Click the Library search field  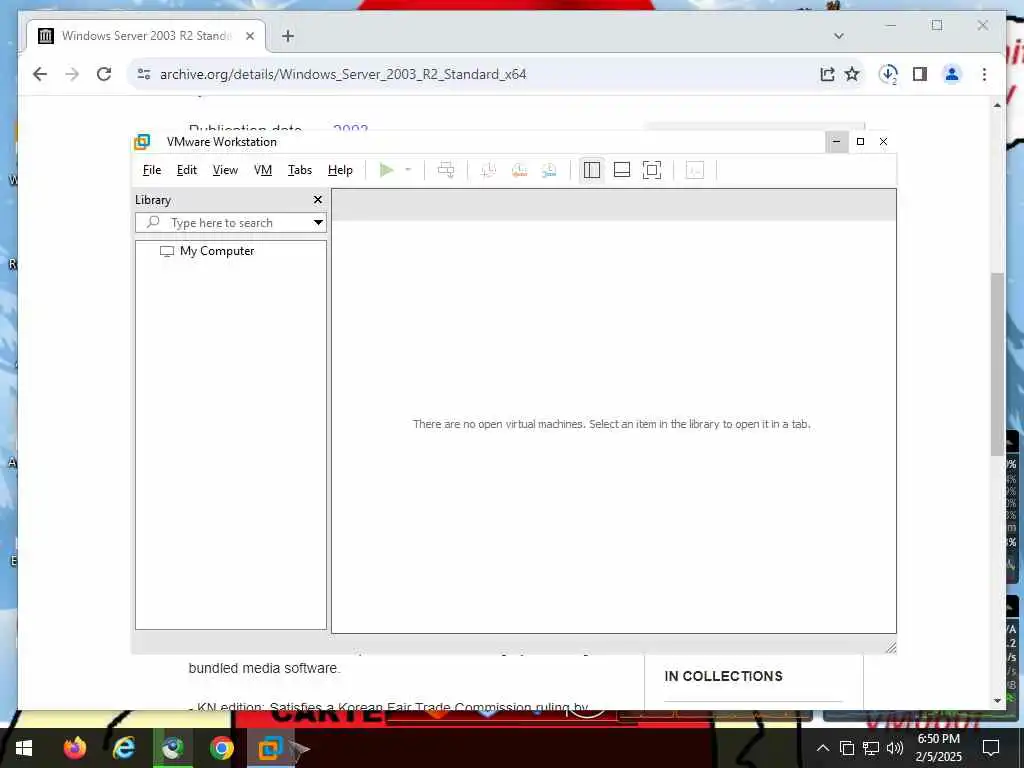point(231,223)
